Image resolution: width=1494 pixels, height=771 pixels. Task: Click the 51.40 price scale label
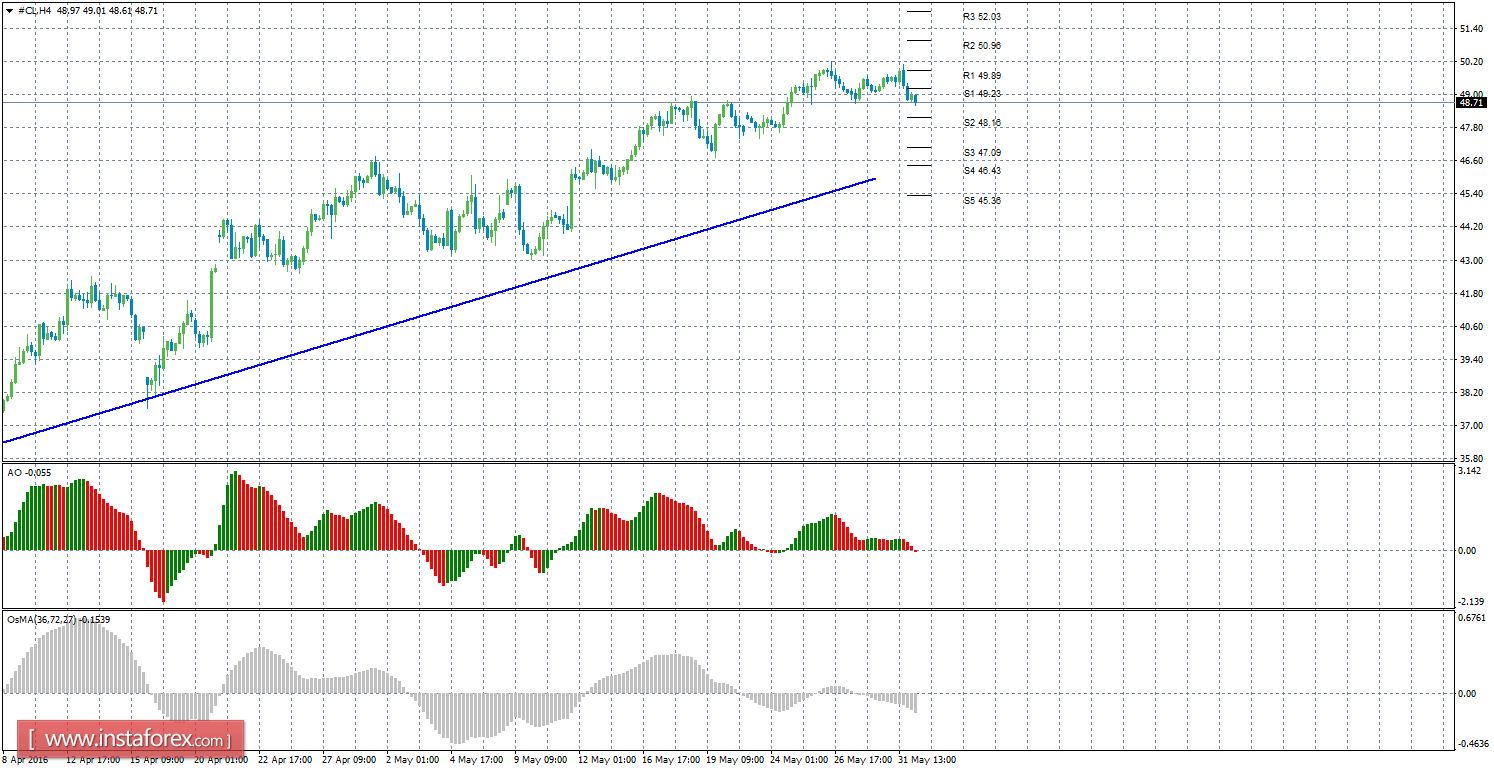pyautogui.click(x=1471, y=29)
